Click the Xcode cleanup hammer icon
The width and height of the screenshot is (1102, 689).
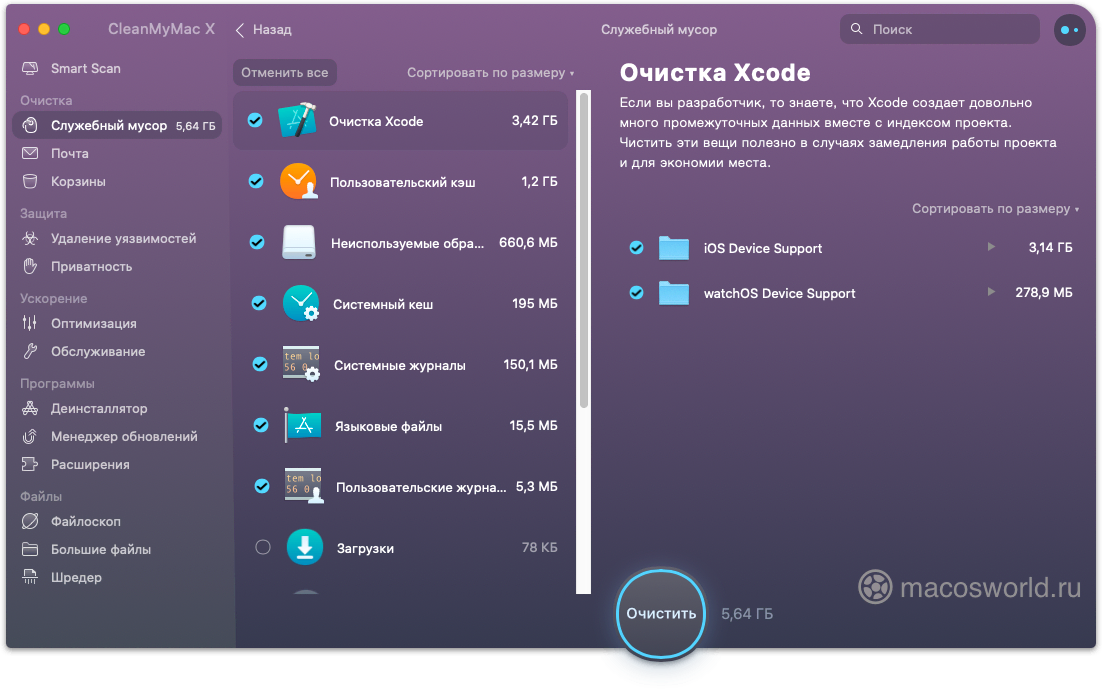coord(297,121)
